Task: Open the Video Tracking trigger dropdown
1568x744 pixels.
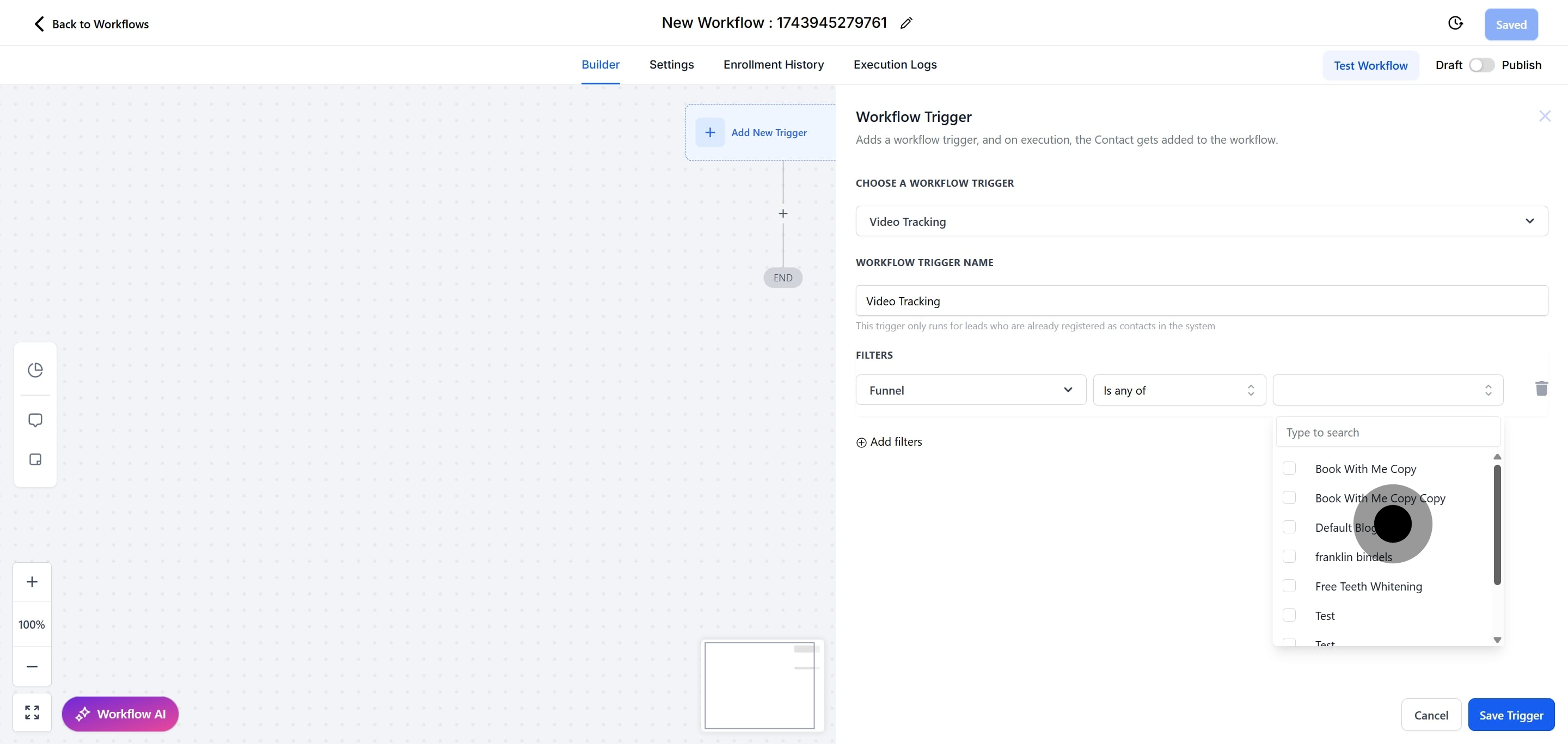Action: click(x=1202, y=221)
